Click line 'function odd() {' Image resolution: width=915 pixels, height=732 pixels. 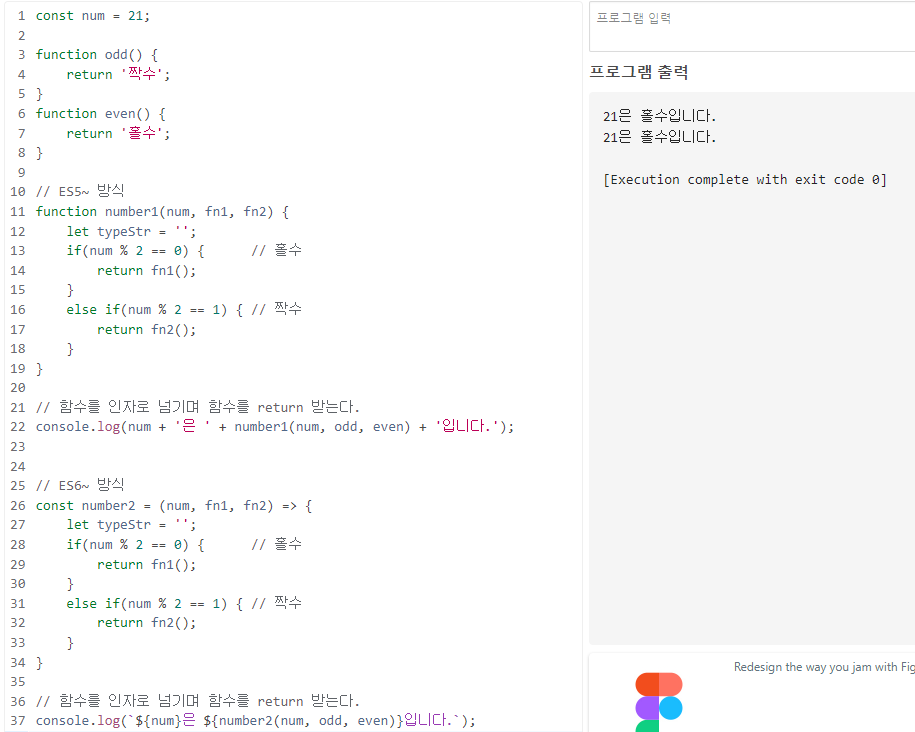[97, 55]
